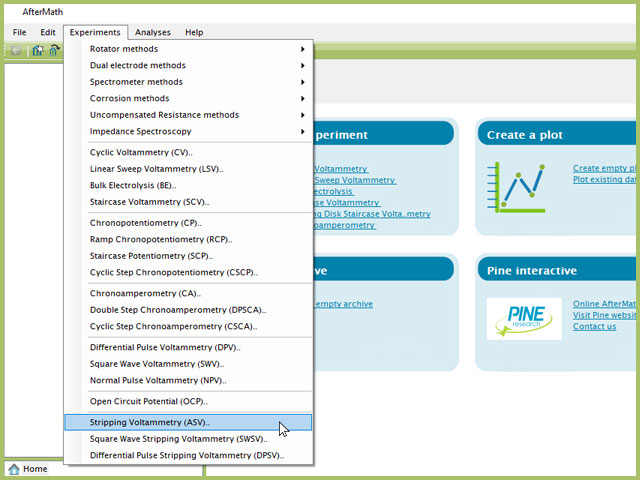Choose Cyclic Voltammetry (CV) from the menu
The width and height of the screenshot is (640, 480).
coord(188,152)
